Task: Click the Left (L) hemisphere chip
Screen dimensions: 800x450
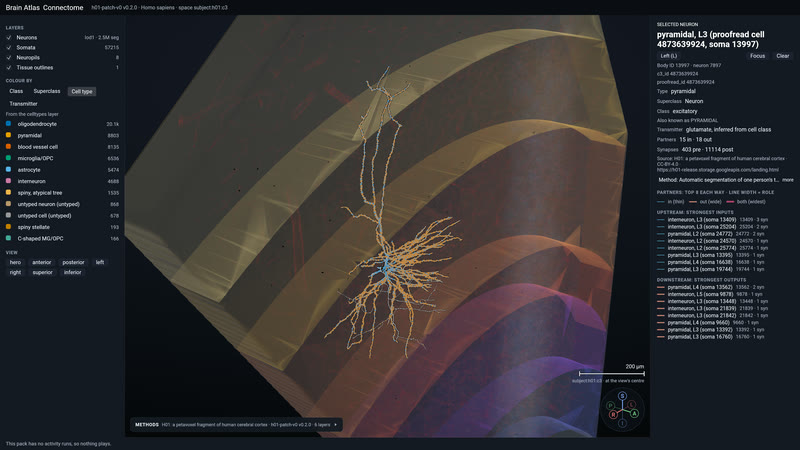Action: click(669, 56)
